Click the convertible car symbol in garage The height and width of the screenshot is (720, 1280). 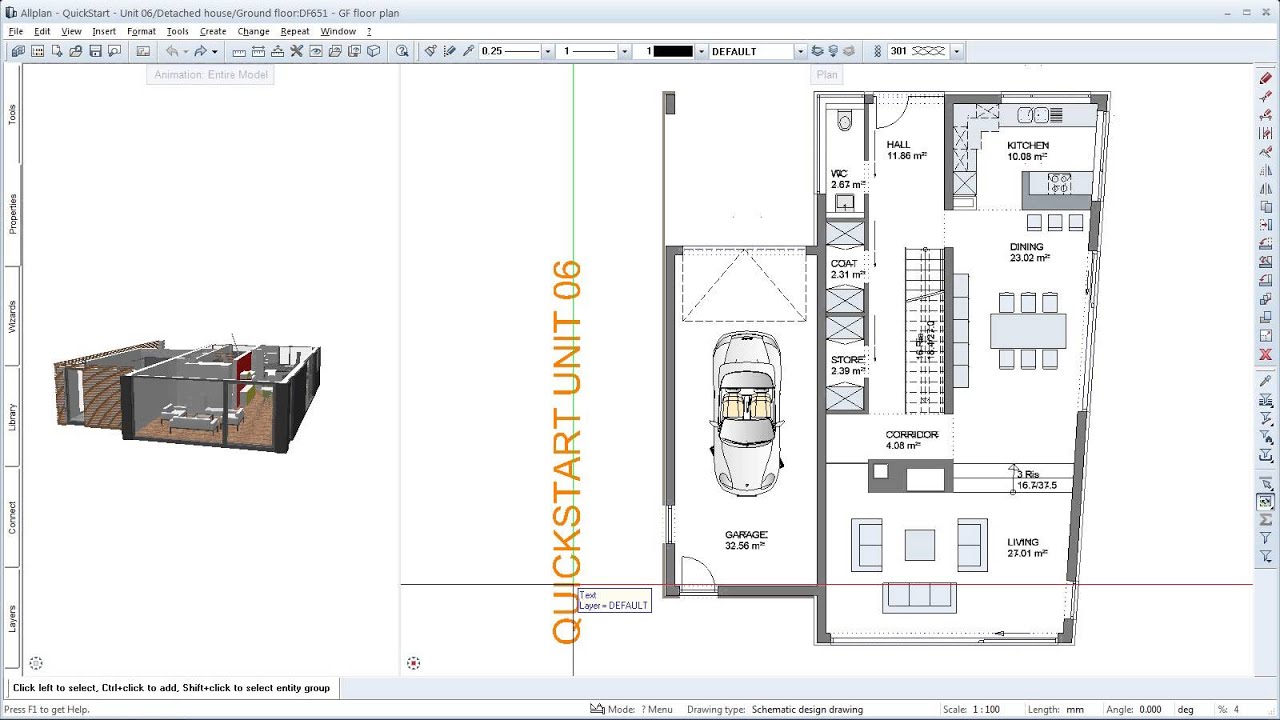747,414
